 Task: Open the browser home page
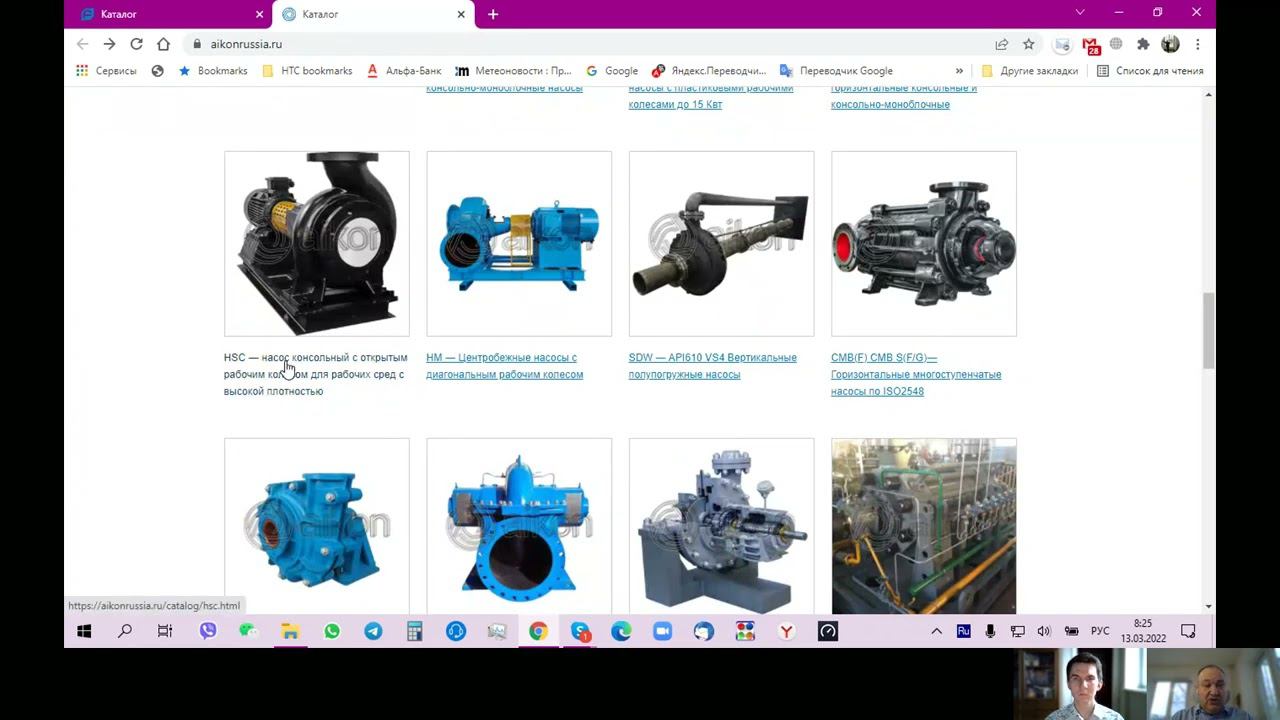[163, 44]
